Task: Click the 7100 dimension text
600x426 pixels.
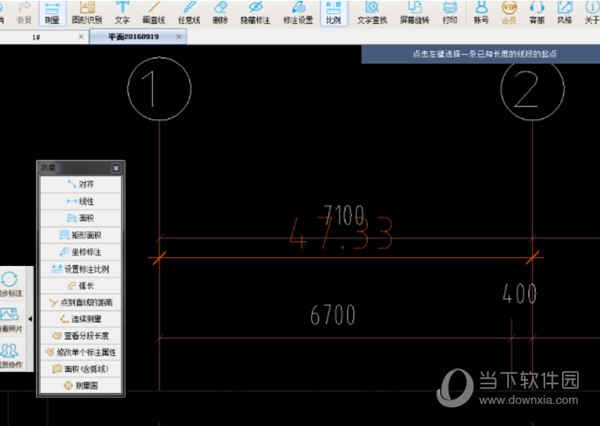Action: tap(344, 215)
